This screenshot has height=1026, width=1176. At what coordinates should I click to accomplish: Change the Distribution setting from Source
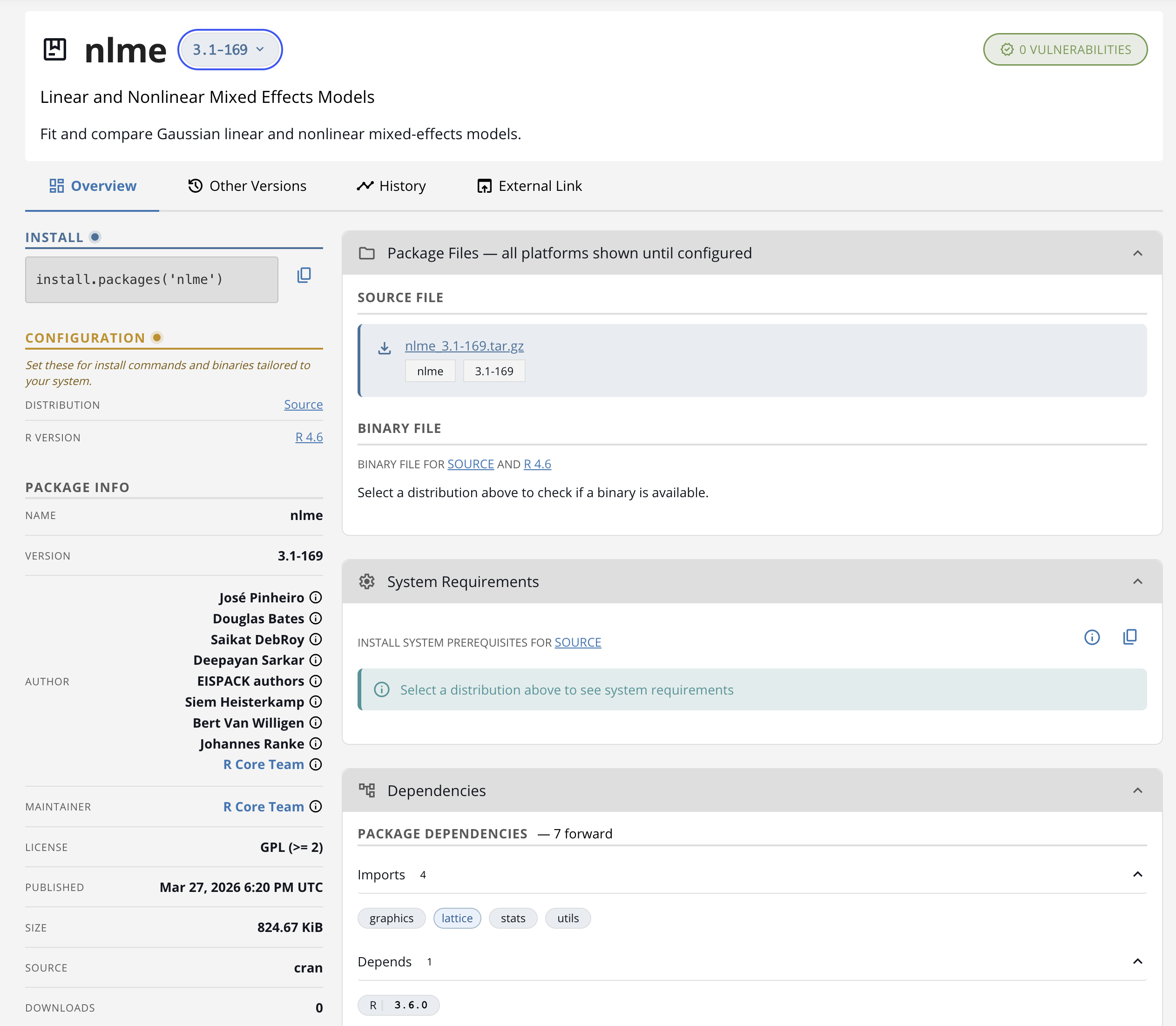click(x=304, y=405)
